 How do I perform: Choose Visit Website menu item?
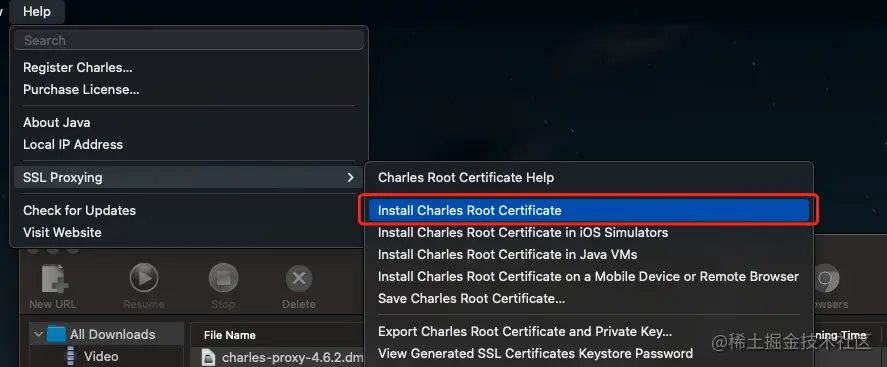pos(189,232)
